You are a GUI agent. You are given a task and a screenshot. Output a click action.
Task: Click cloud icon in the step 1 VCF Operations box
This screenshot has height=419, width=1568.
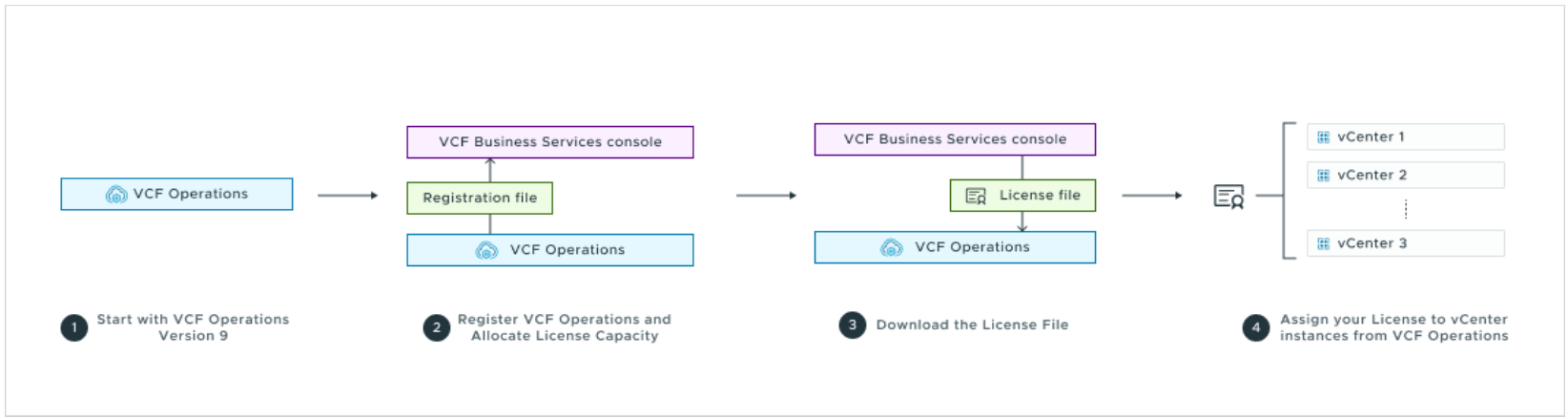tap(116, 195)
